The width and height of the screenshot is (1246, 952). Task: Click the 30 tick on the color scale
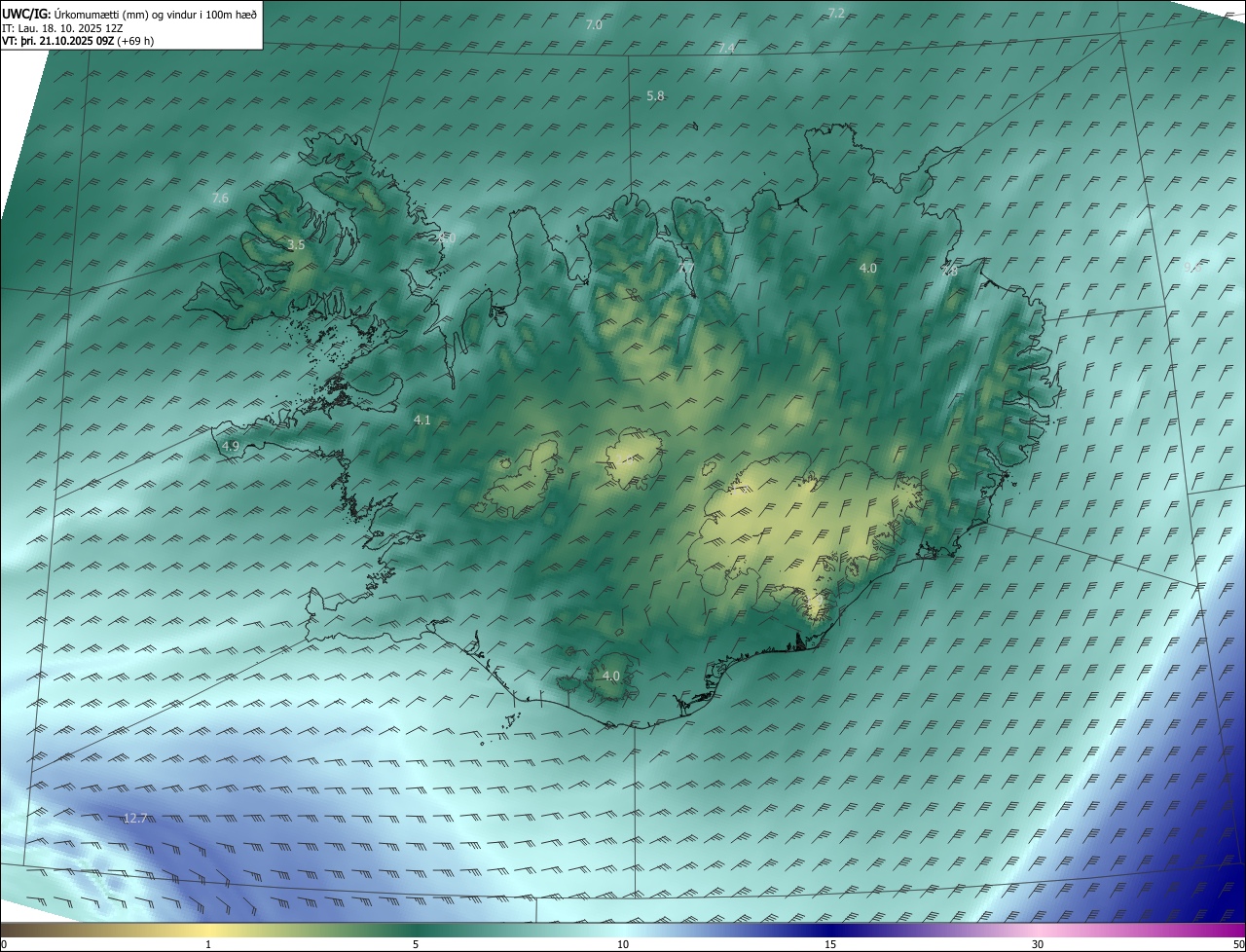[x=1038, y=944]
